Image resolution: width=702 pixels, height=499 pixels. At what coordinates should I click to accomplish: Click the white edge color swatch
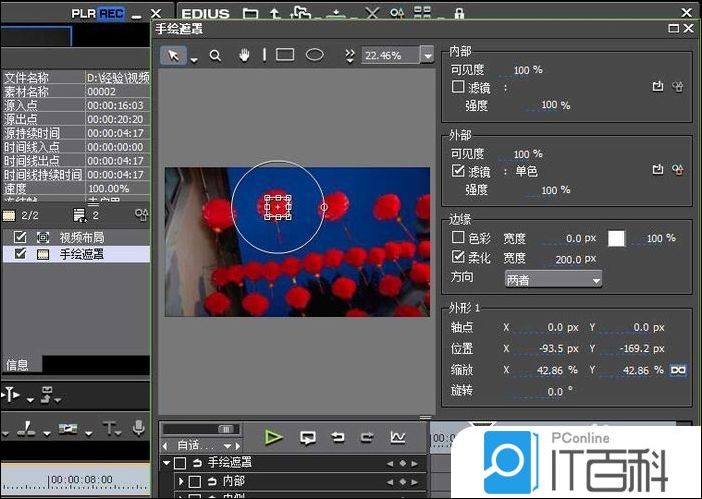pos(617,238)
